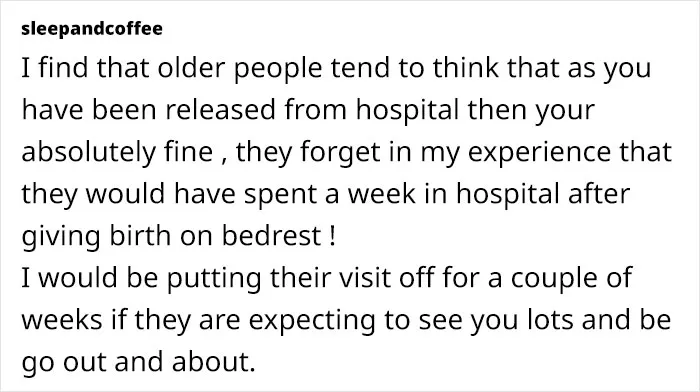Click the word "experience" in third line

pos(539,152)
